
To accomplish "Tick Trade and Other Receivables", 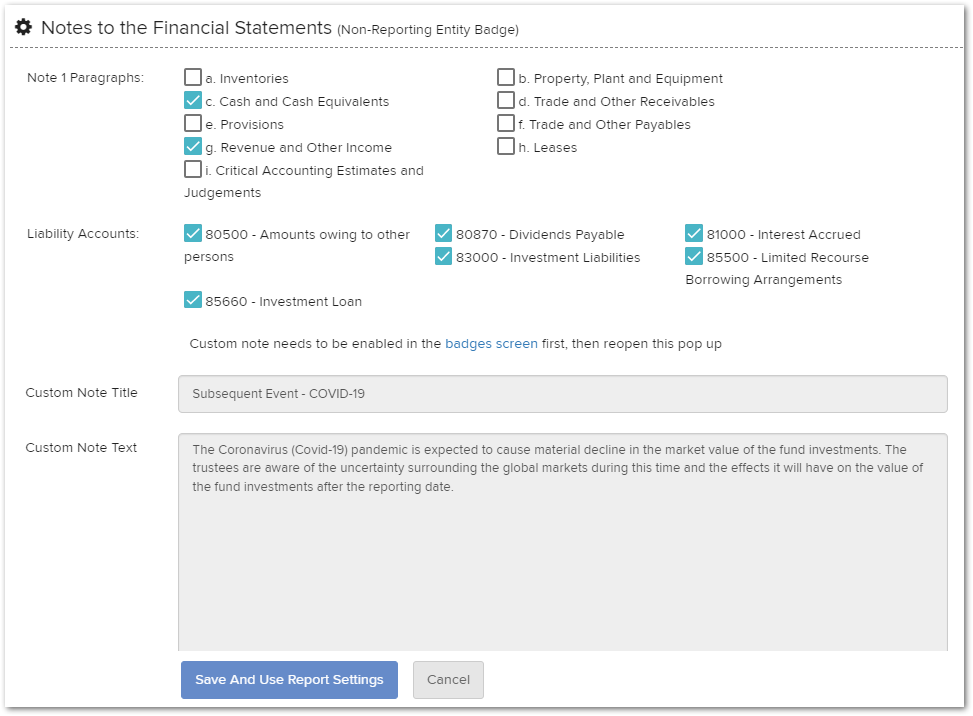I will pos(506,100).
